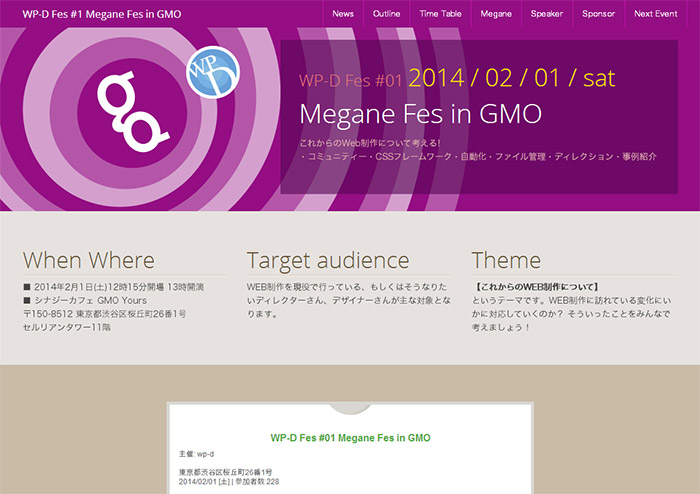Click the When Where heading

click(89, 261)
